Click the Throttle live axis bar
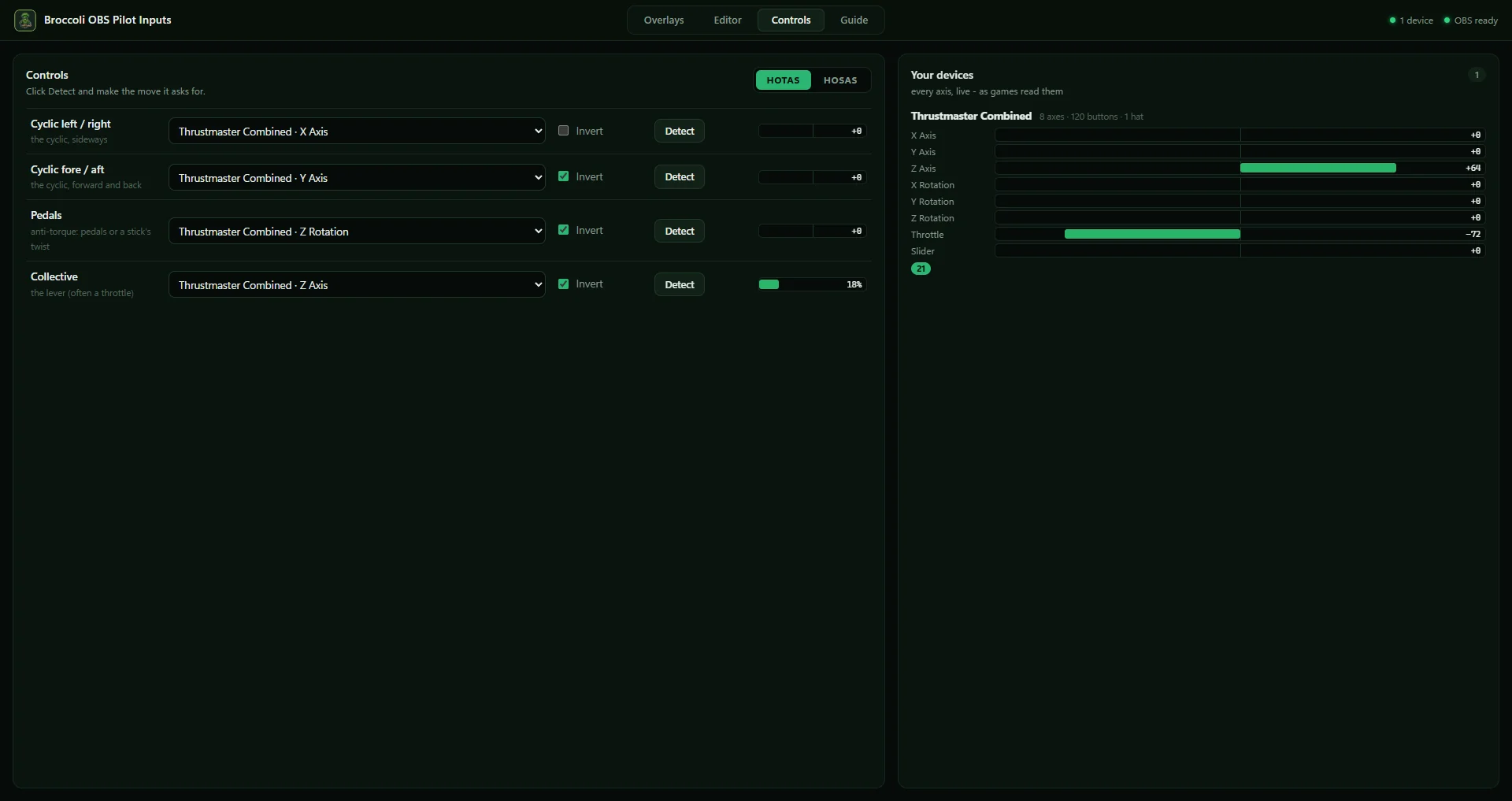The height and width of the screenshot is (801, 1512). (1240, 234)
